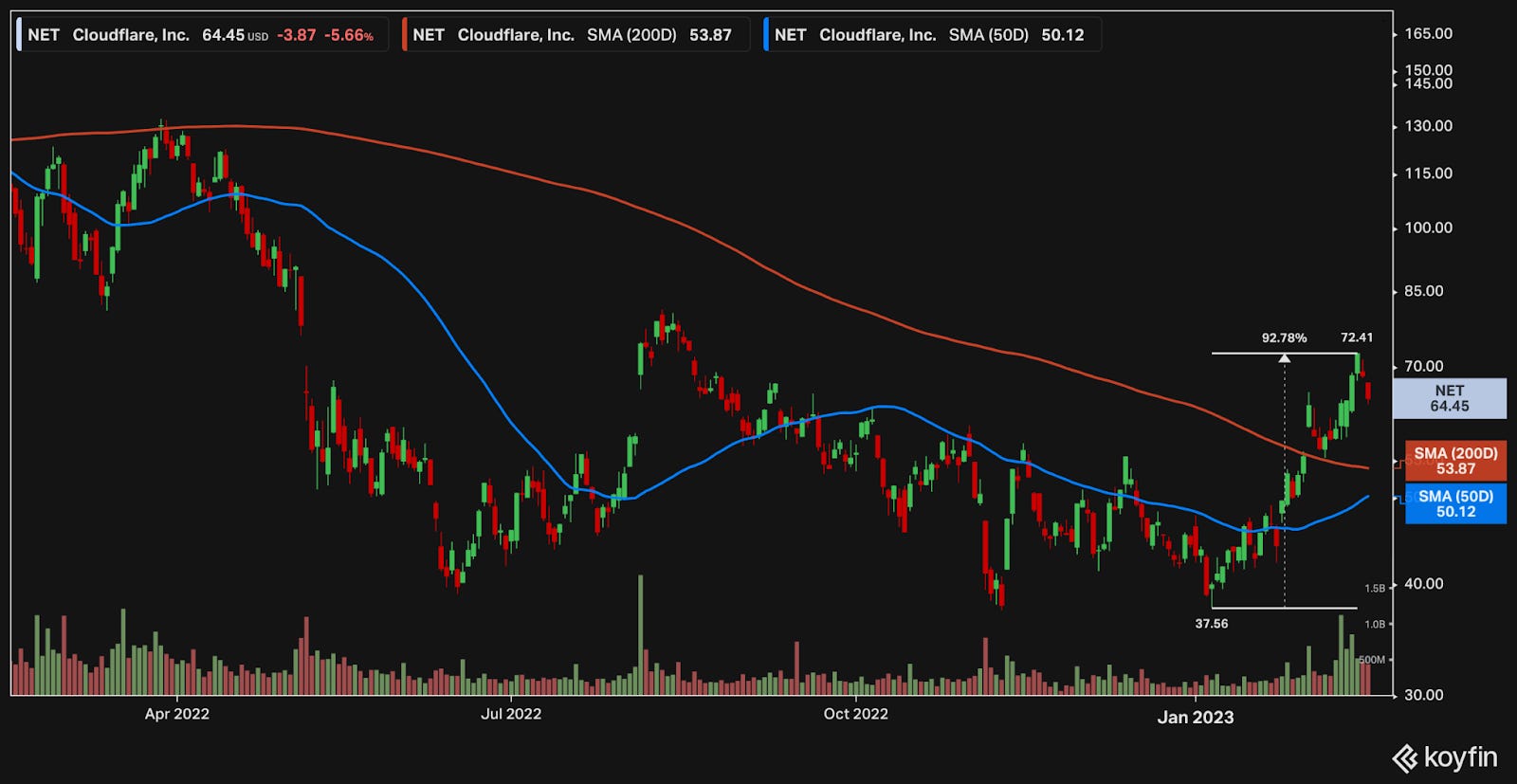Click the 37.56 low price label
Image resolution: width=1517 pixels, height=784 pixels.
coord(1212,624)
